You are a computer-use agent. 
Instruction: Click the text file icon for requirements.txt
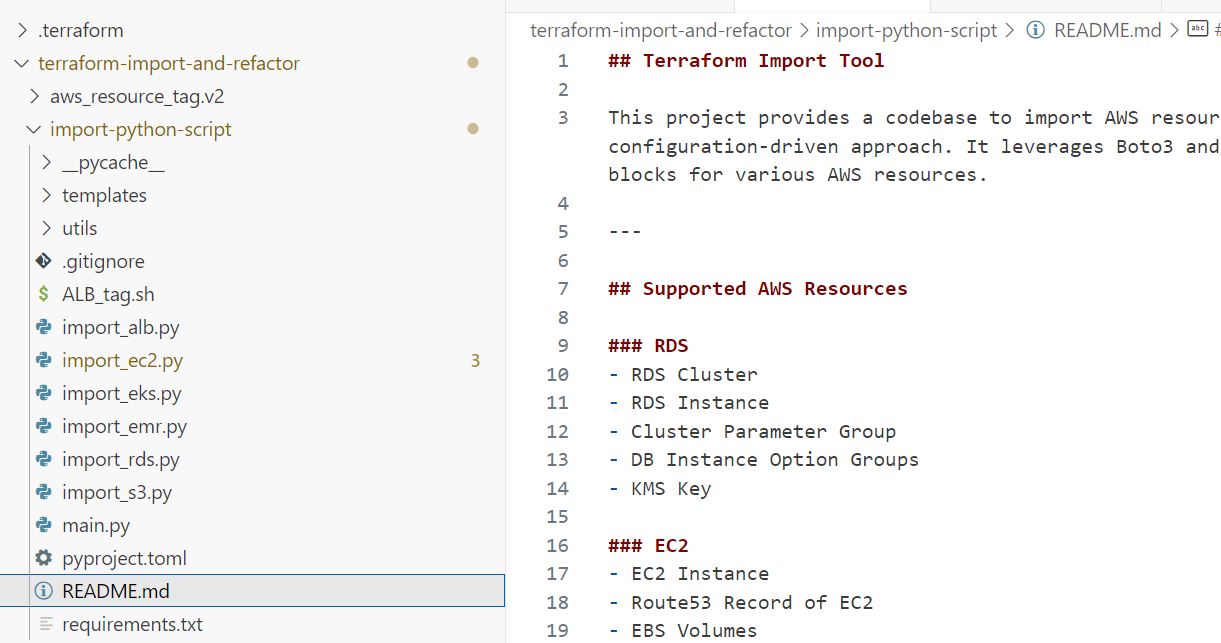click(43, 625)
